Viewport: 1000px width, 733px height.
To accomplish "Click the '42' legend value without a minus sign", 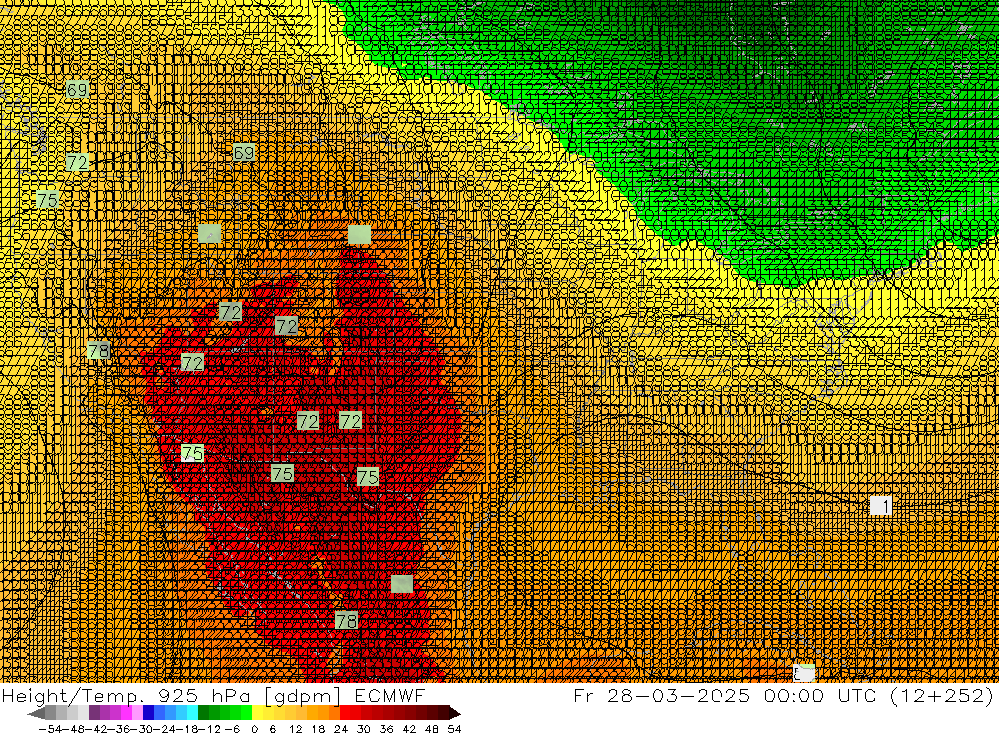I will point(409,729).
